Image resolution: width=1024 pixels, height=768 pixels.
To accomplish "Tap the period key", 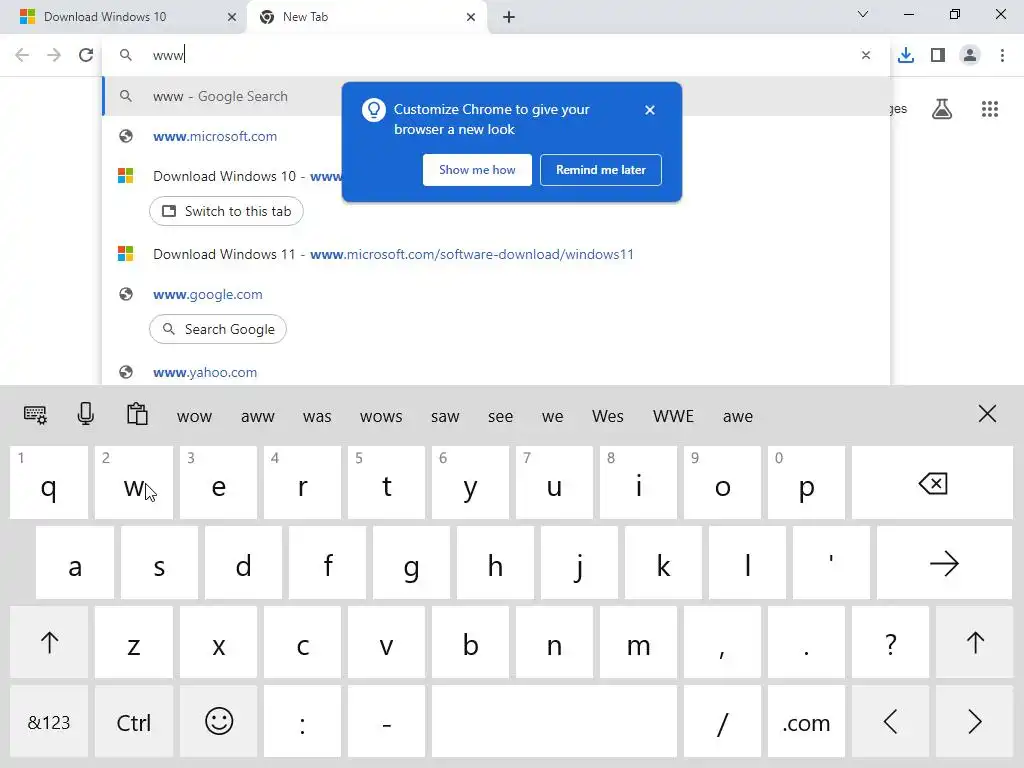I will (806, 643).
